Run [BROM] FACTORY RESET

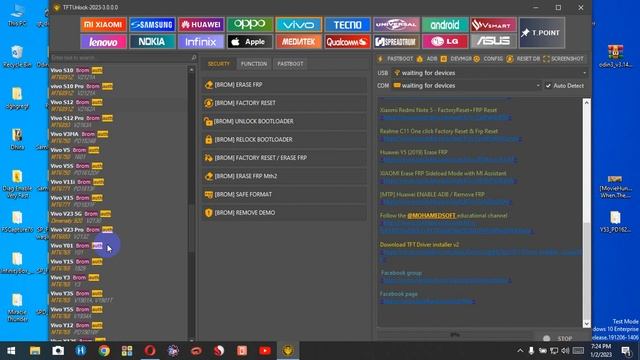tap(284, 103)
